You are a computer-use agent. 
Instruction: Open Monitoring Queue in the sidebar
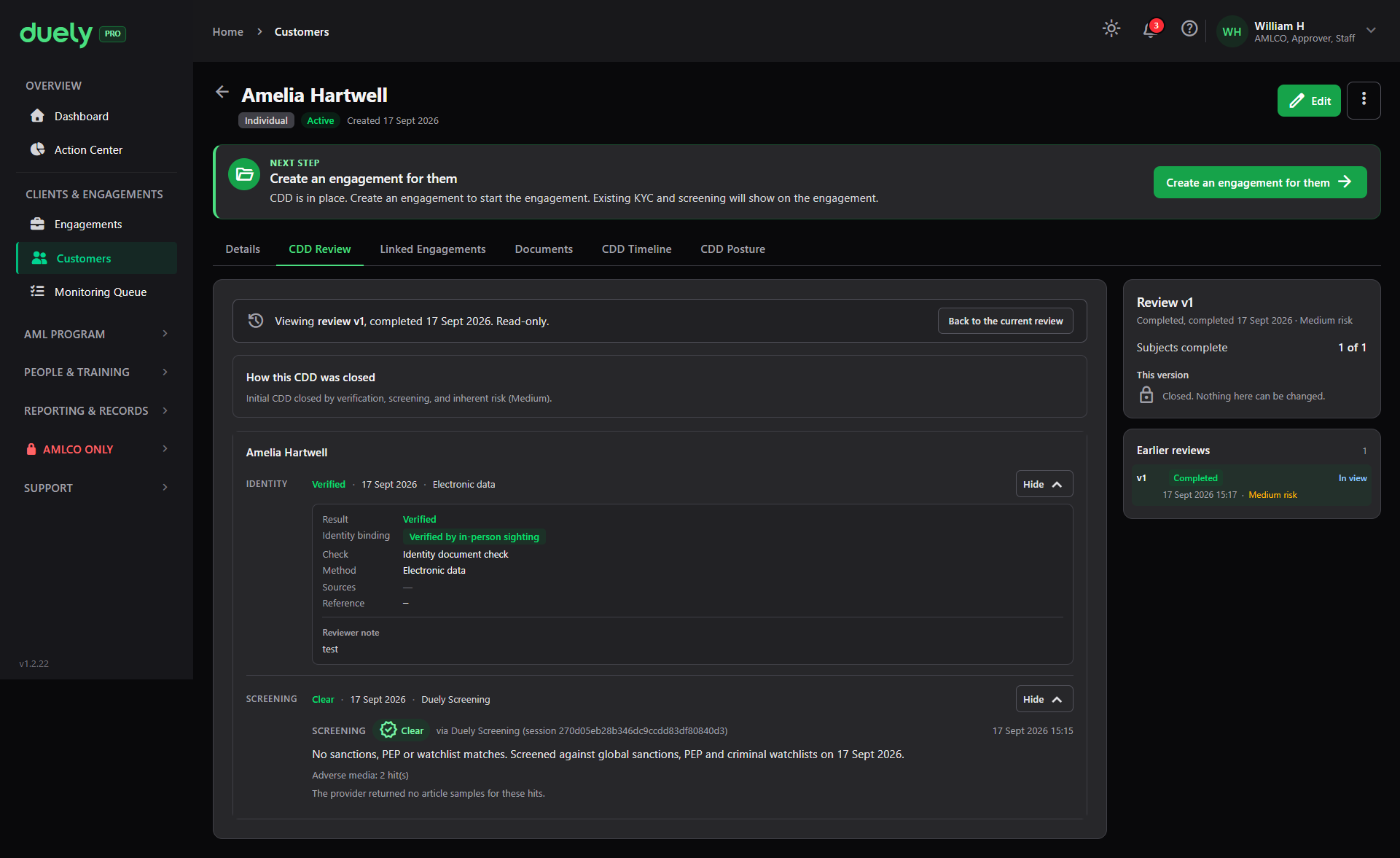96,292
